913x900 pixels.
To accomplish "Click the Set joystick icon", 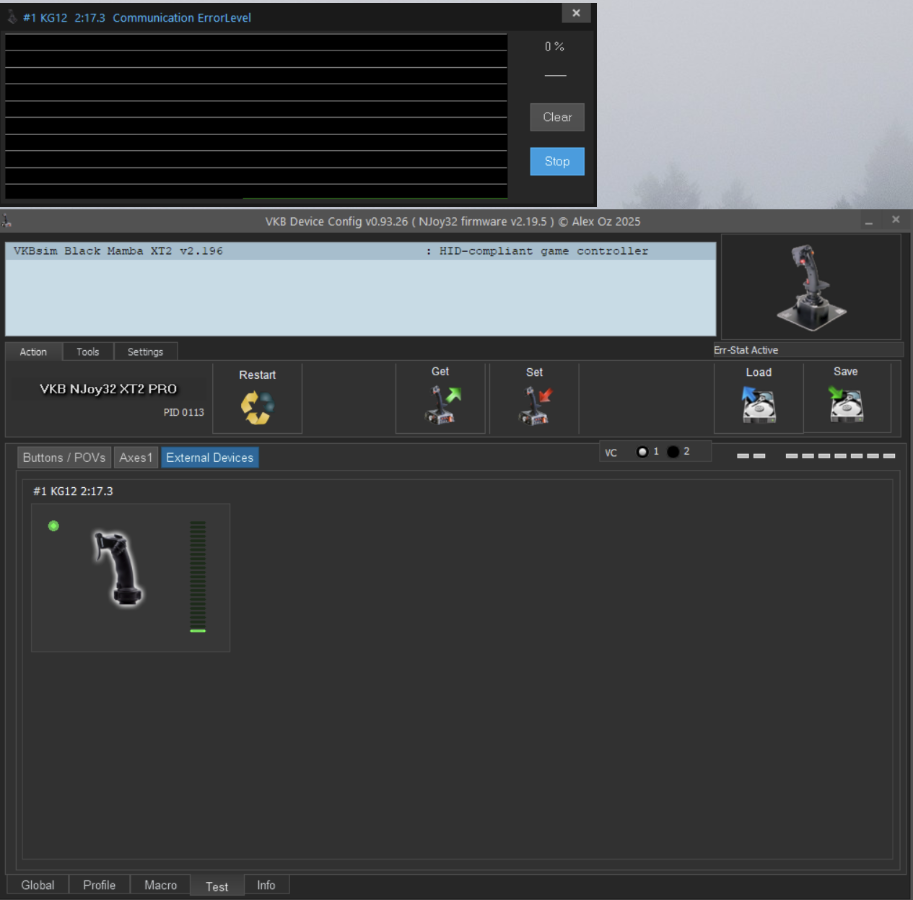I will [535, 405].
